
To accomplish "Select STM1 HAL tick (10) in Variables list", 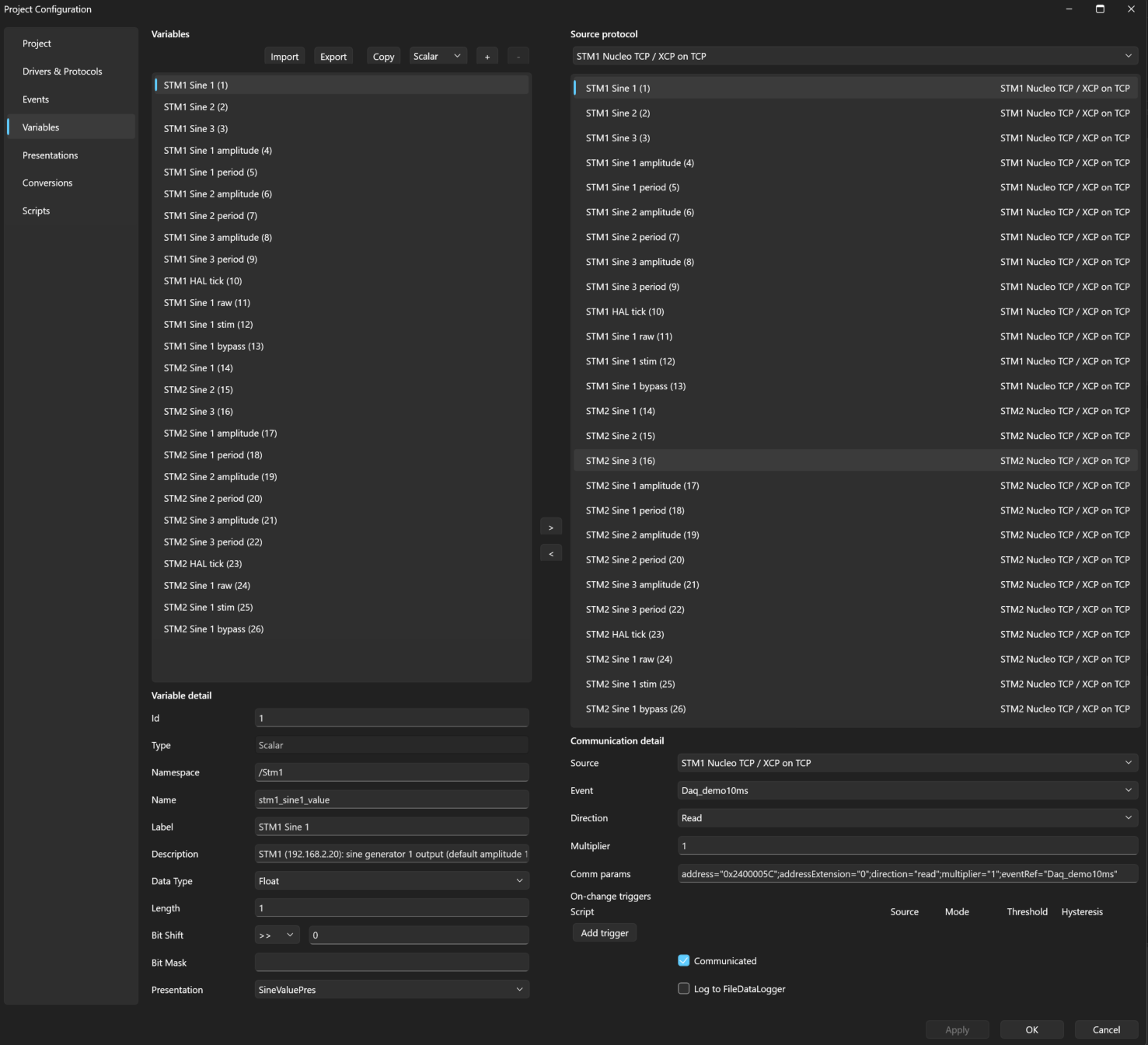I will (x=342, y=281).
